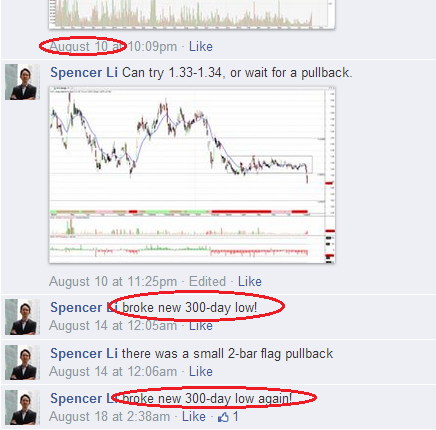Like the August 10 at 11:25pm comment
The image size is (436, 430).
(250, 281)
